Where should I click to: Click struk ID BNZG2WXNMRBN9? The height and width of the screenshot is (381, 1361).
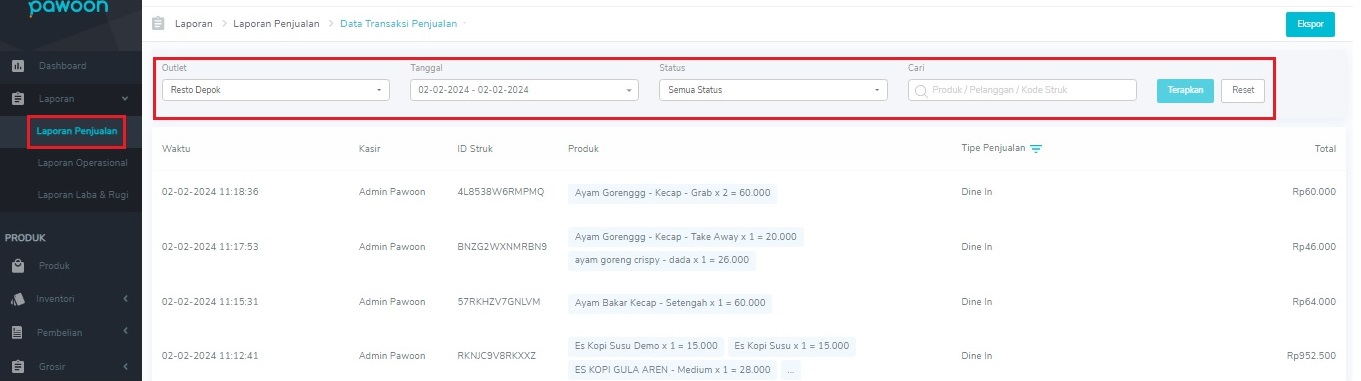click(x=502, y=246)
